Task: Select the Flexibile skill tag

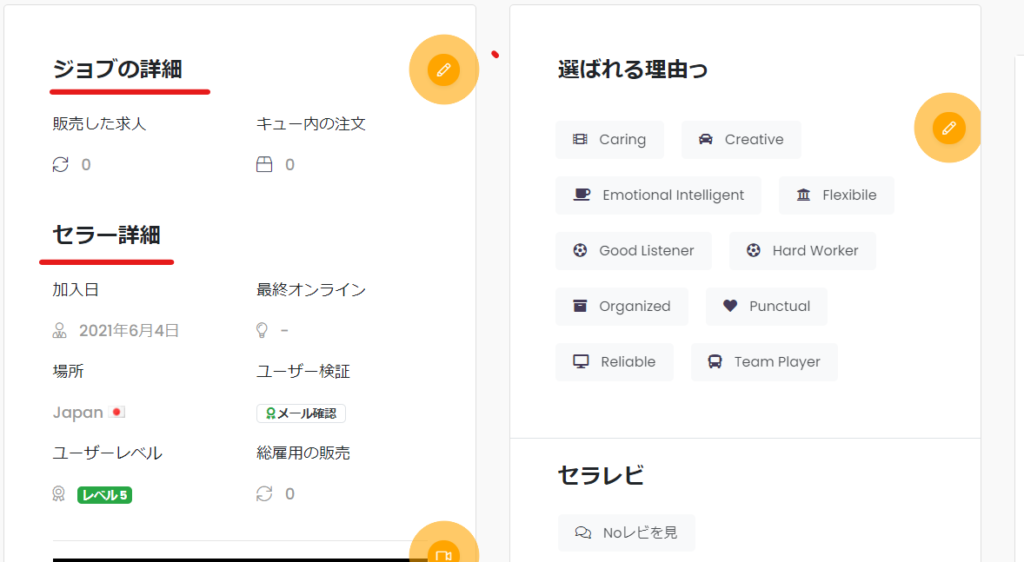Action: click(837, 195)
